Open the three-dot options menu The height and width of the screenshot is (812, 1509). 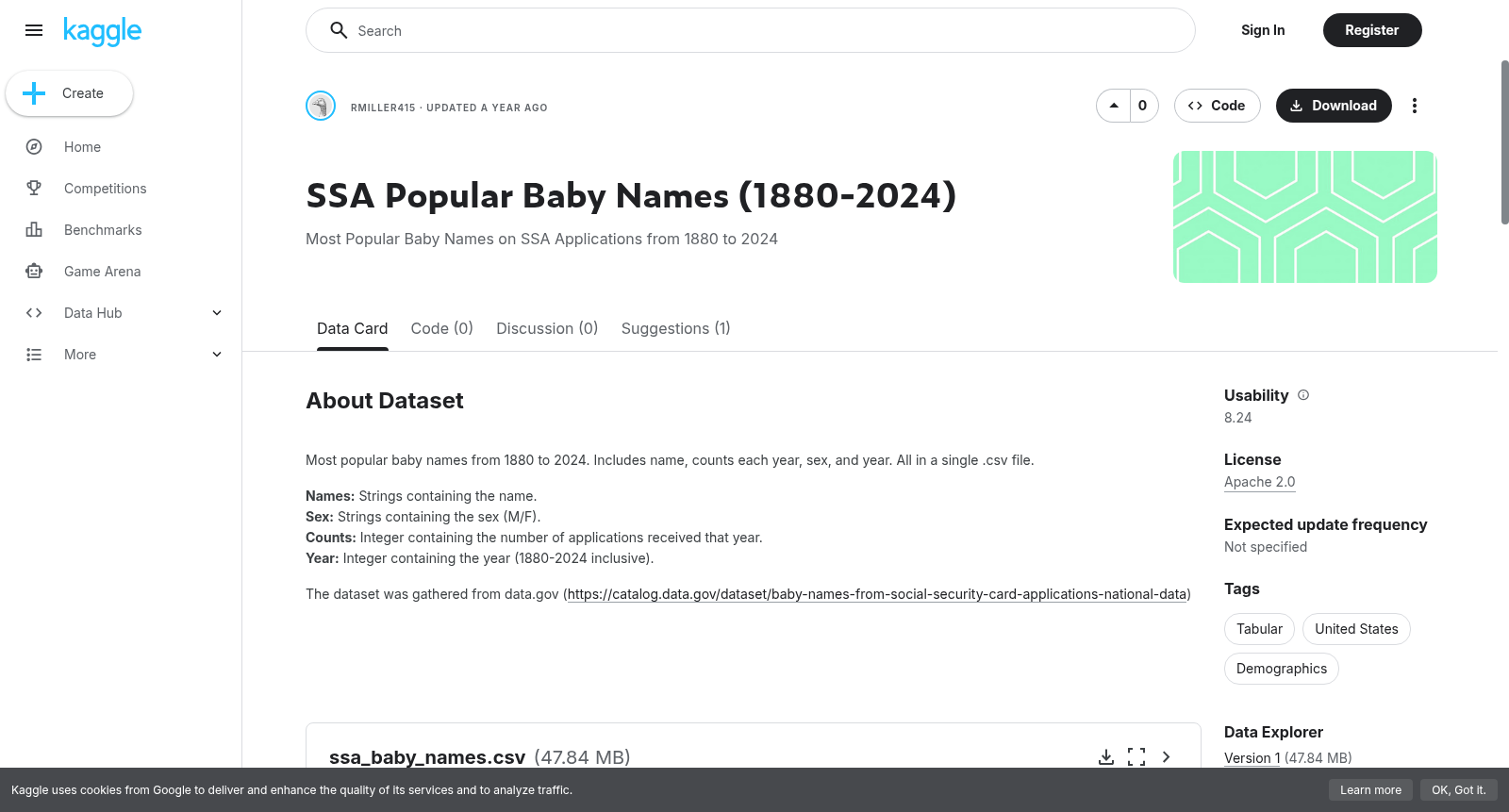(1414, 106)
